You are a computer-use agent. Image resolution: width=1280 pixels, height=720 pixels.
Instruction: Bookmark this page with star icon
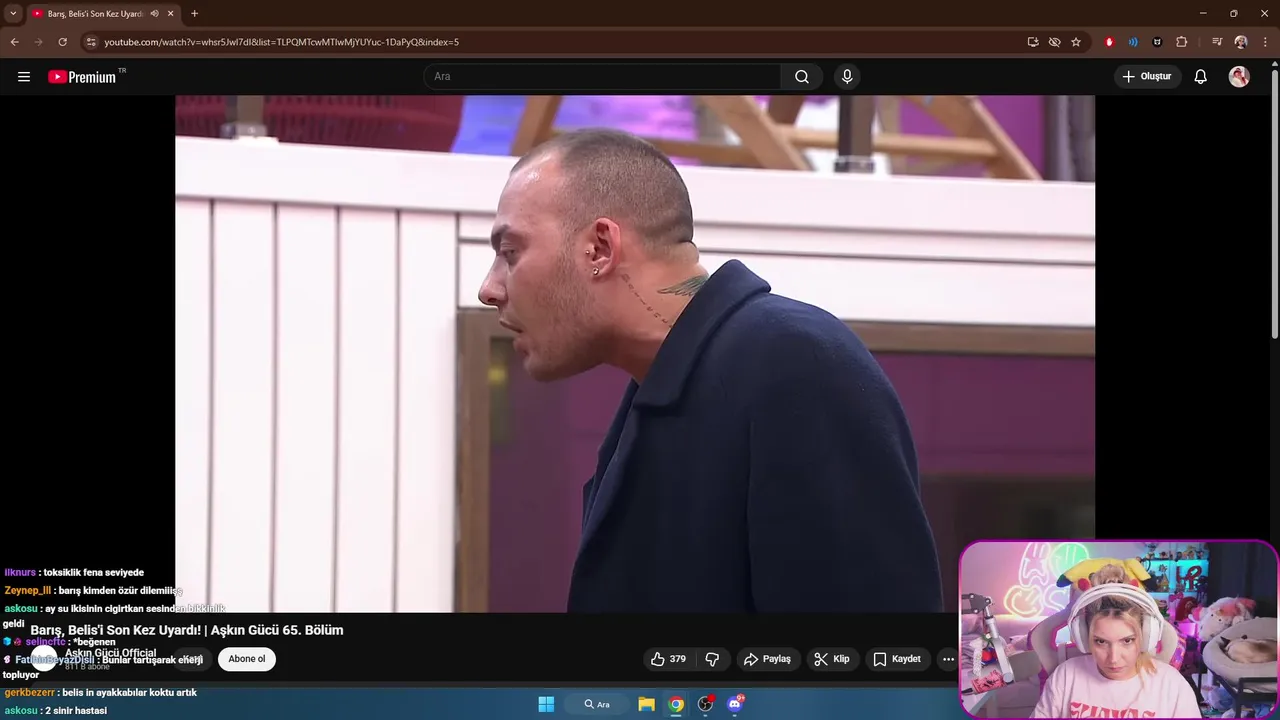tap(1076, 42)
